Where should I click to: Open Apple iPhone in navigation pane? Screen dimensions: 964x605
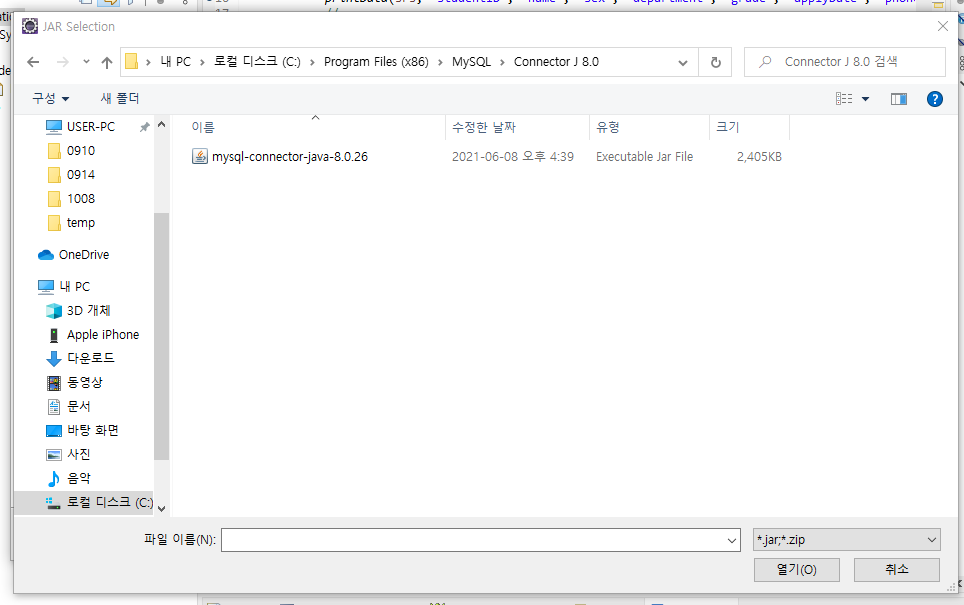pos(103,334)
